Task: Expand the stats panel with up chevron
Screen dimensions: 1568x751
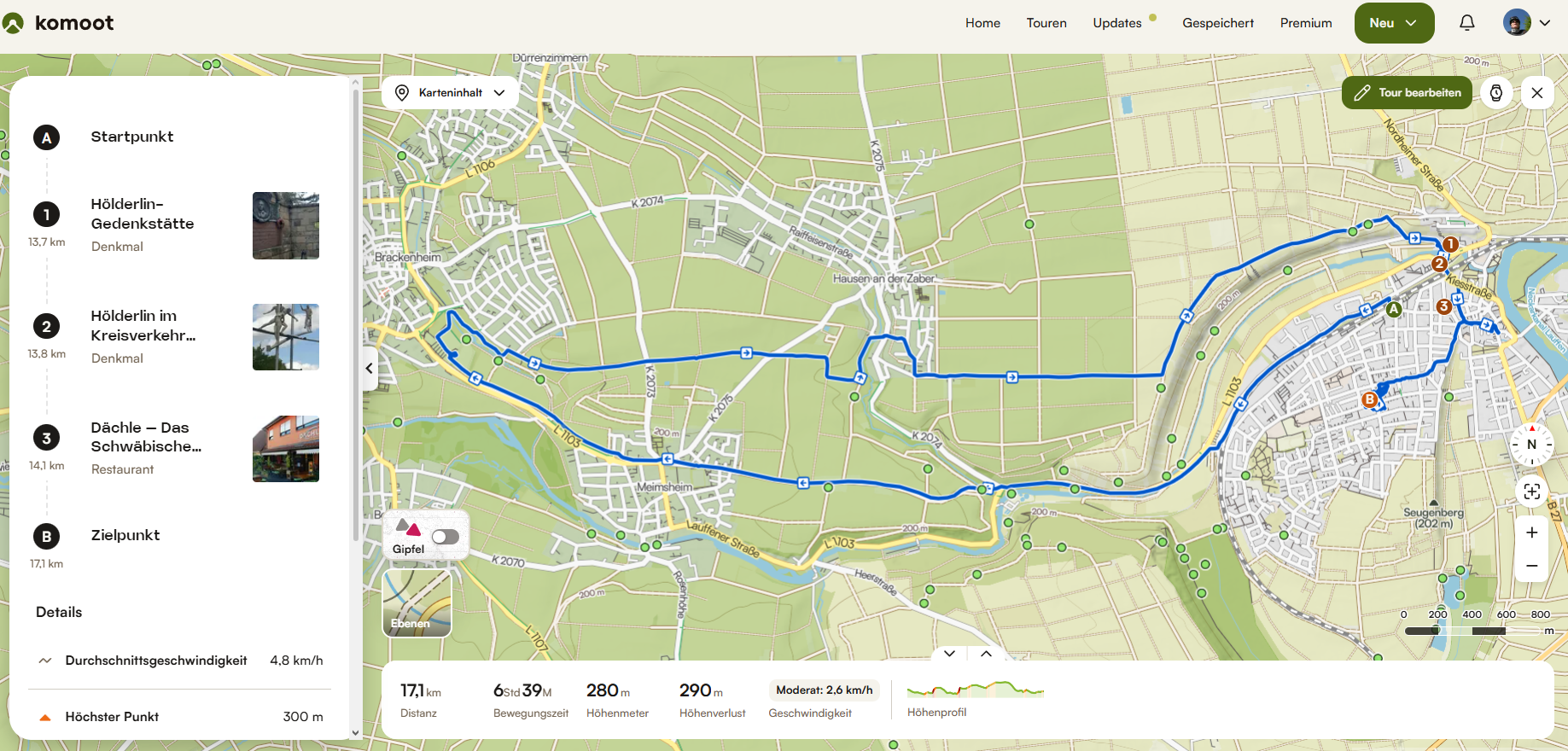Action: (986, 654)
